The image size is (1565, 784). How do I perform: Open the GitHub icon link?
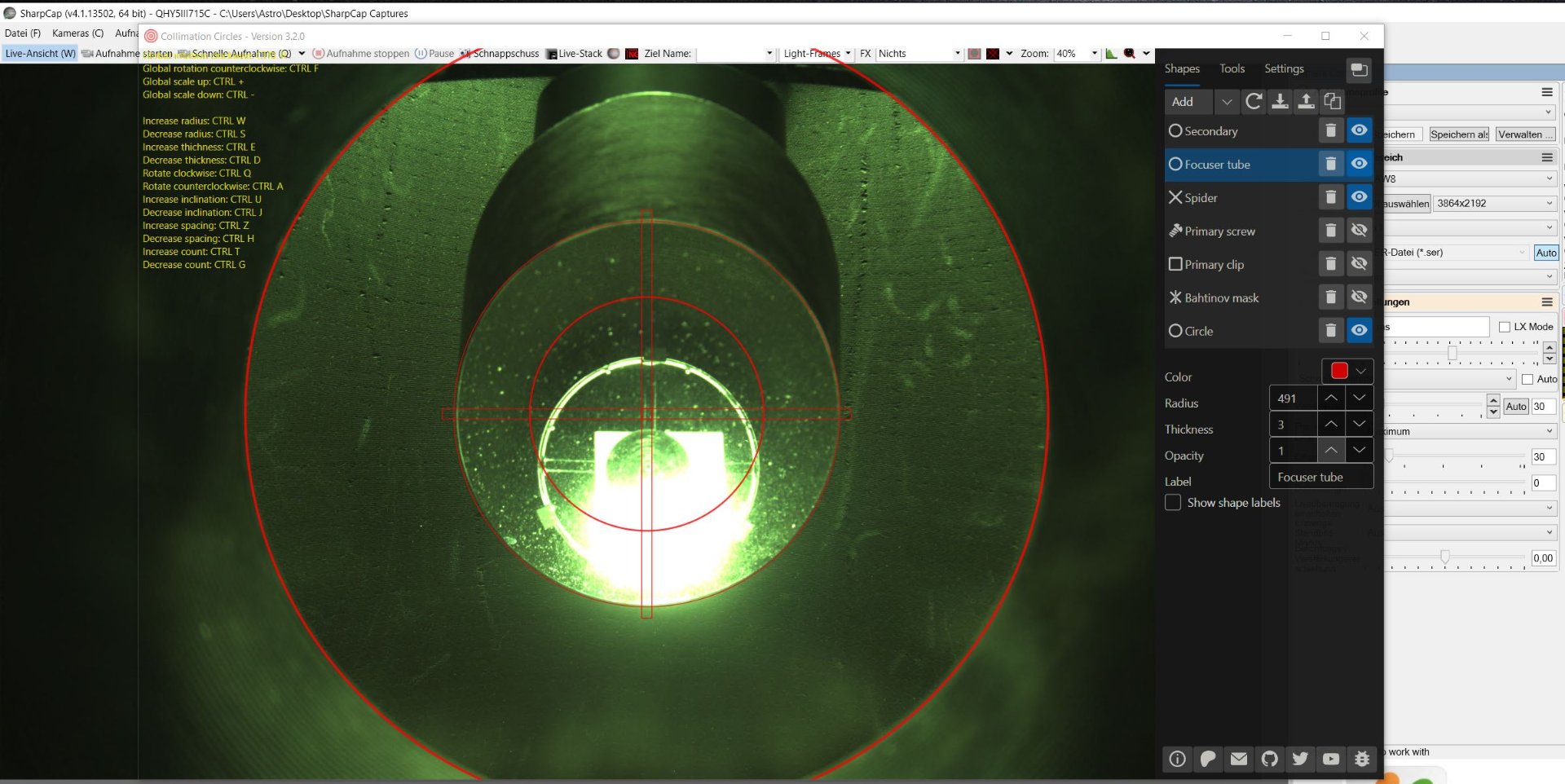[1269, 759]
